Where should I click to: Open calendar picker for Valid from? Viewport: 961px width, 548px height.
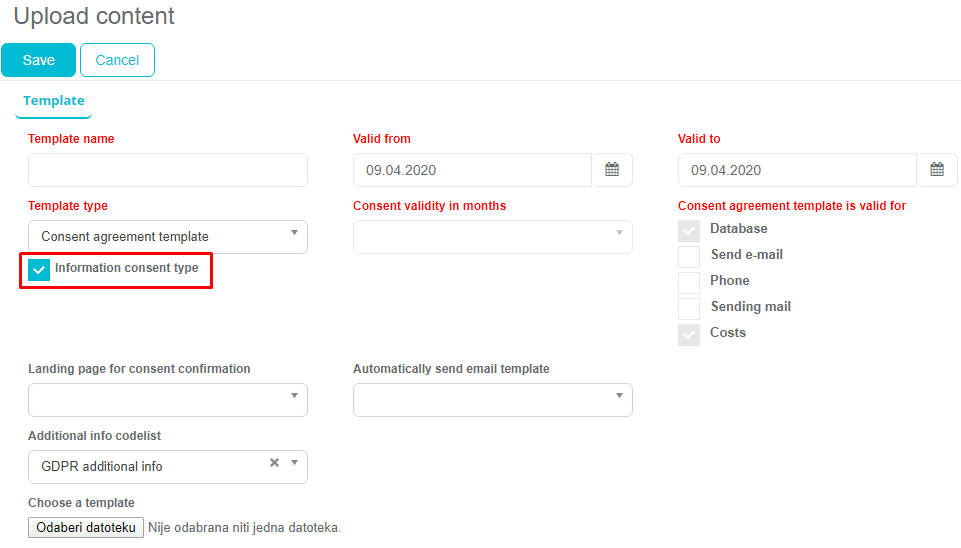click(x=612, y=170)
